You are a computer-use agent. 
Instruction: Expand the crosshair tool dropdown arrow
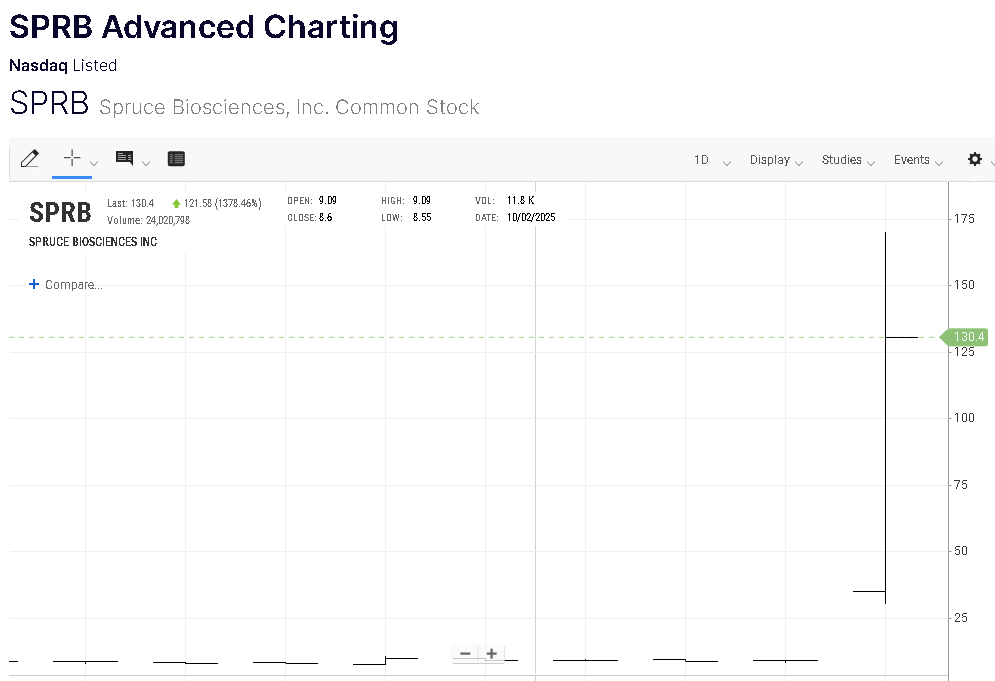click(x=94, y=163)
